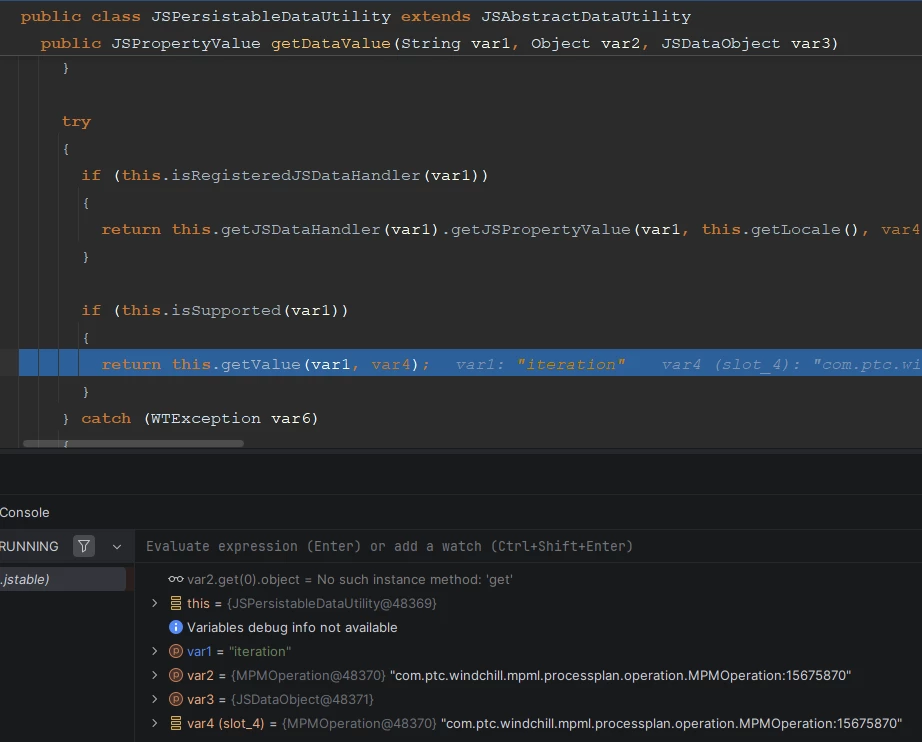
Task: Click the inline hint var1: "iteration"
Action: pos(540,365)
